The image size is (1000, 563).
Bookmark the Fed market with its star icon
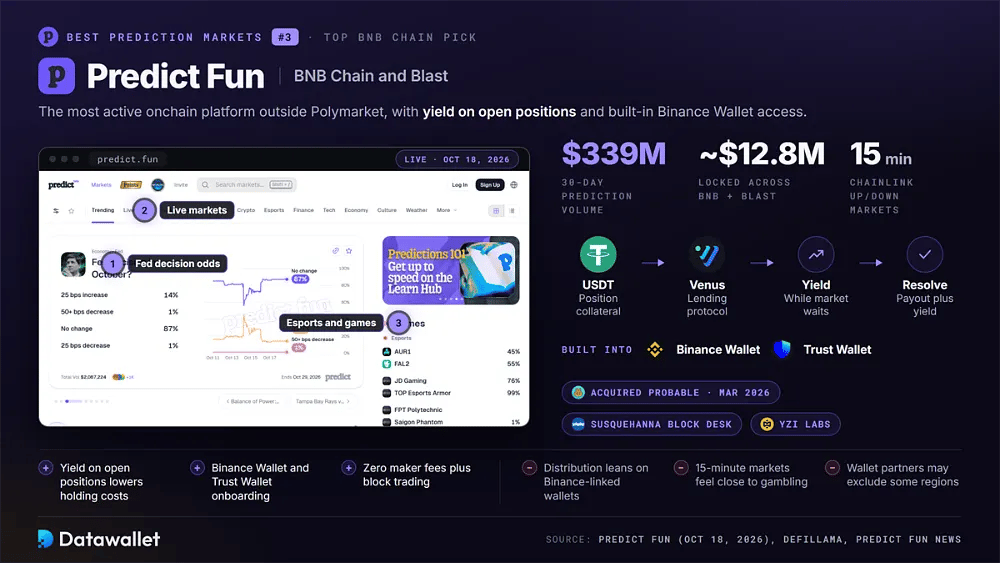[349, 251]
